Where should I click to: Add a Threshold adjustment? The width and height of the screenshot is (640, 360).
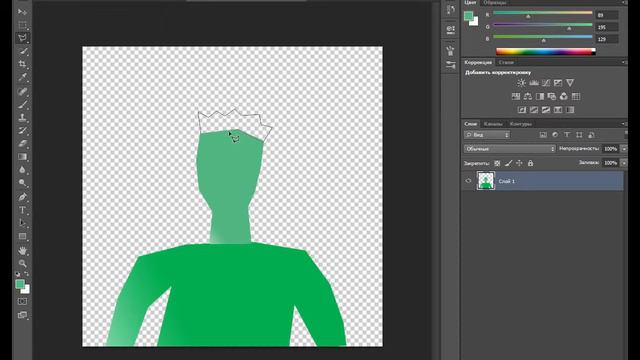pos(546,110)
